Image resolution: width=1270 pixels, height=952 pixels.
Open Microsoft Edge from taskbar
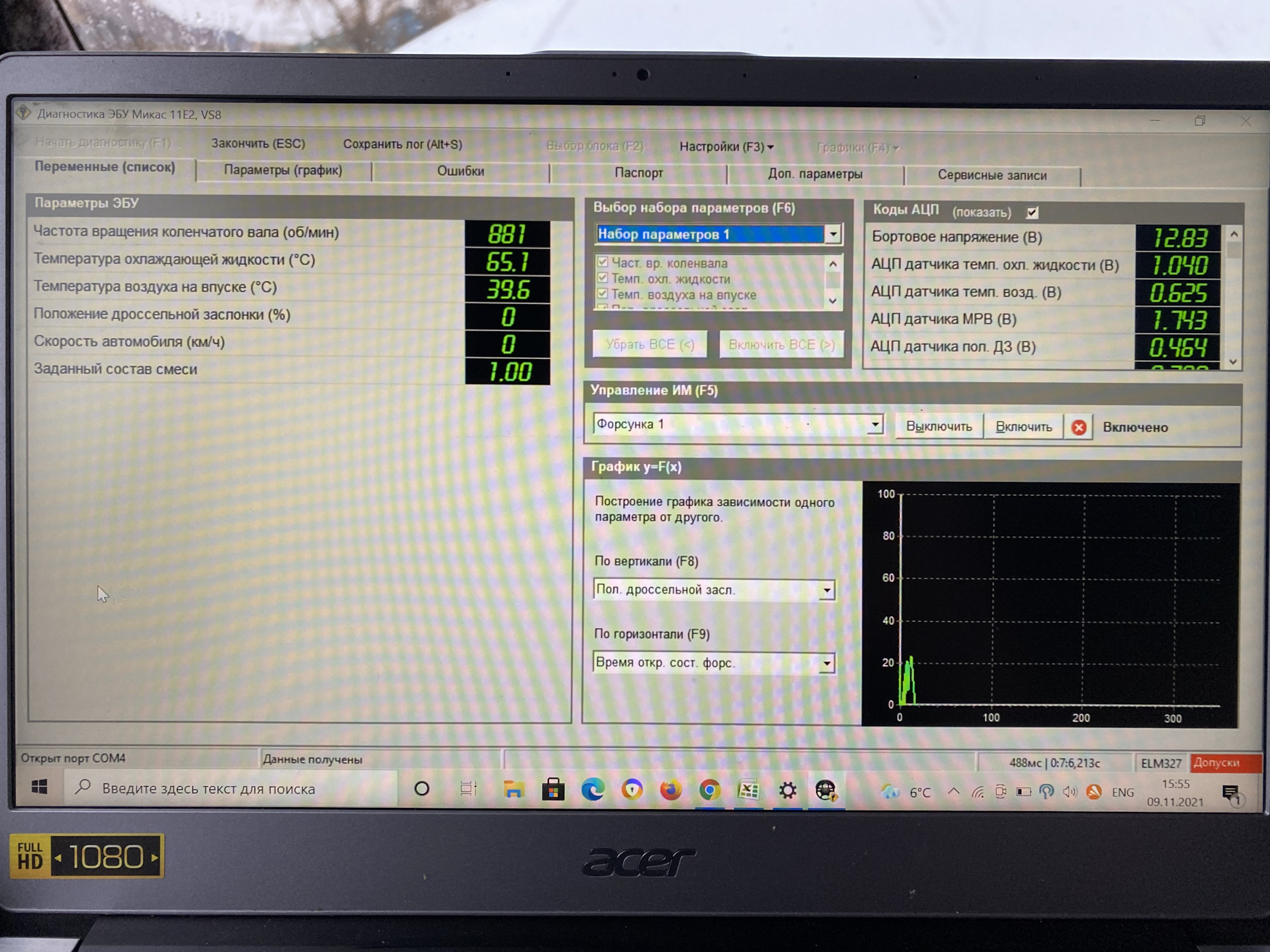tap(593, 790)
